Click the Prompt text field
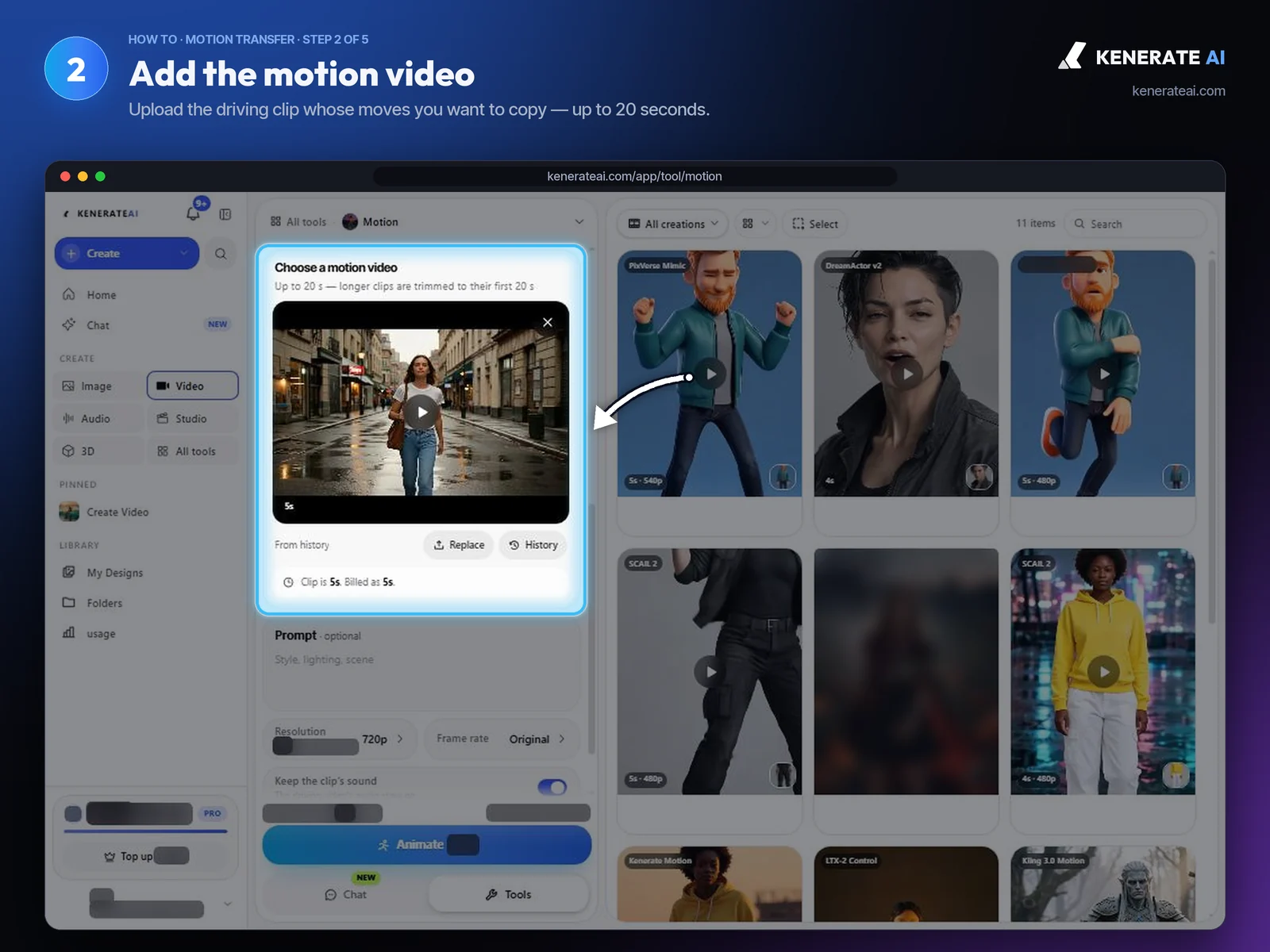The height and width of the screenshot is (952, 1270). click(x=421, y=667)
